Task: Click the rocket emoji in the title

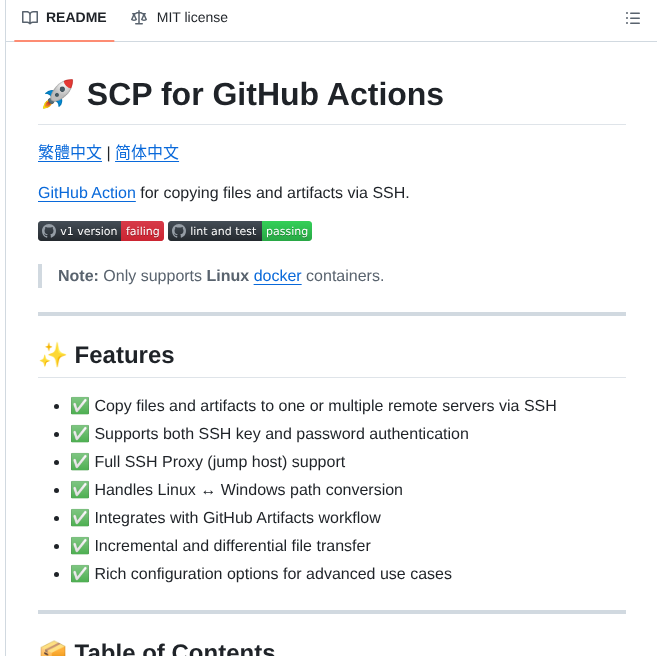Action: coord(58,94)
